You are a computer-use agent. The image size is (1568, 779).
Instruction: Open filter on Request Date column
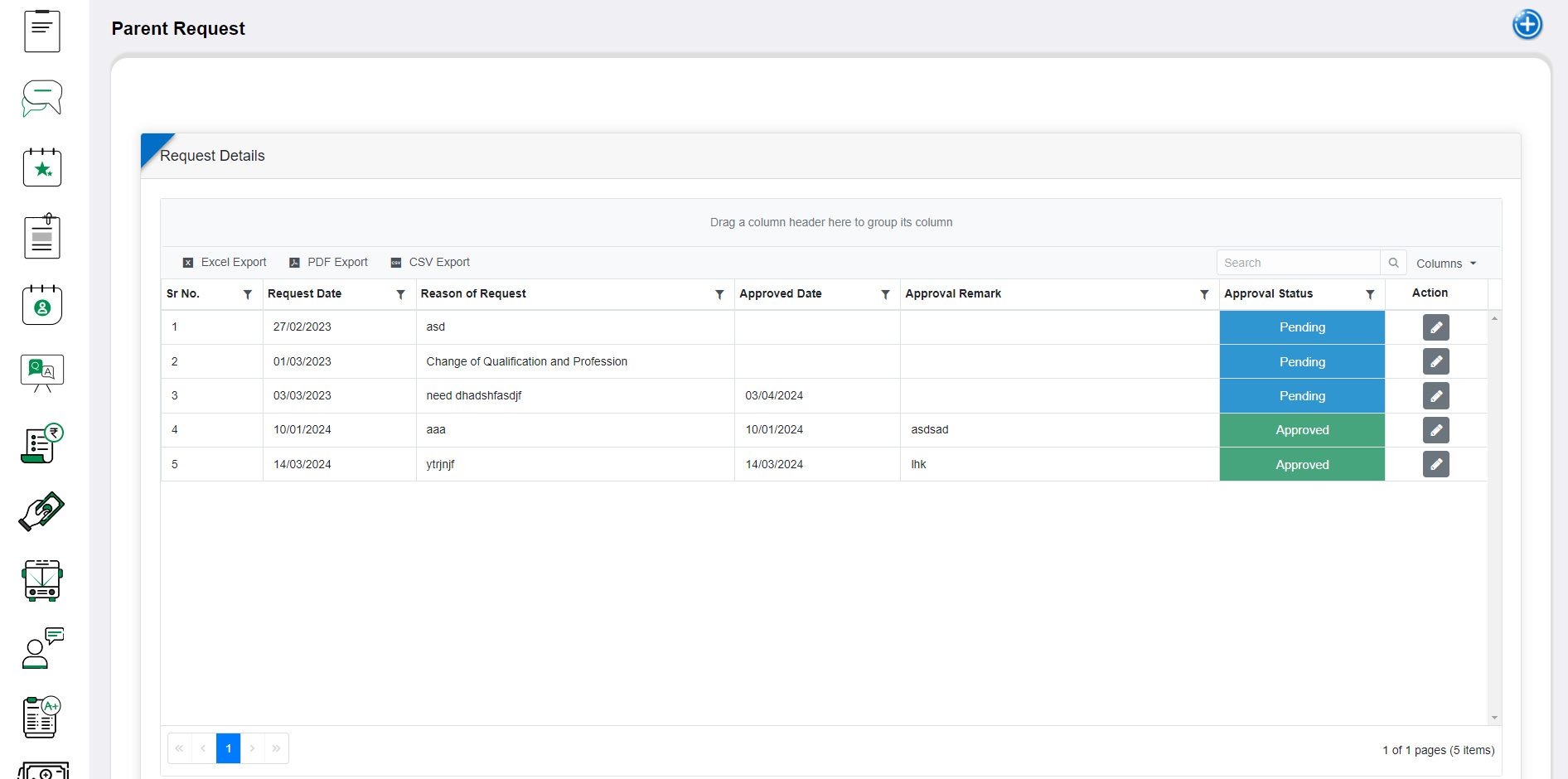click(400, 294)
